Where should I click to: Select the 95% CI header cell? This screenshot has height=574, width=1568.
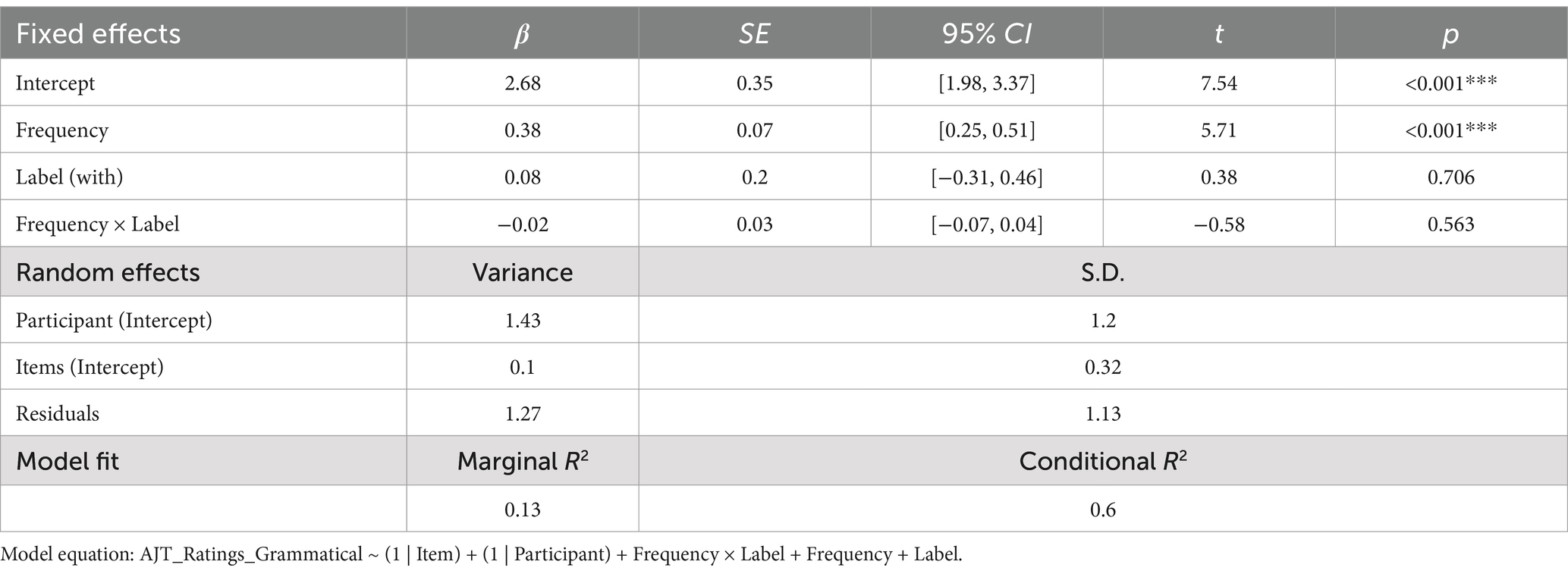tap(986, 34)
